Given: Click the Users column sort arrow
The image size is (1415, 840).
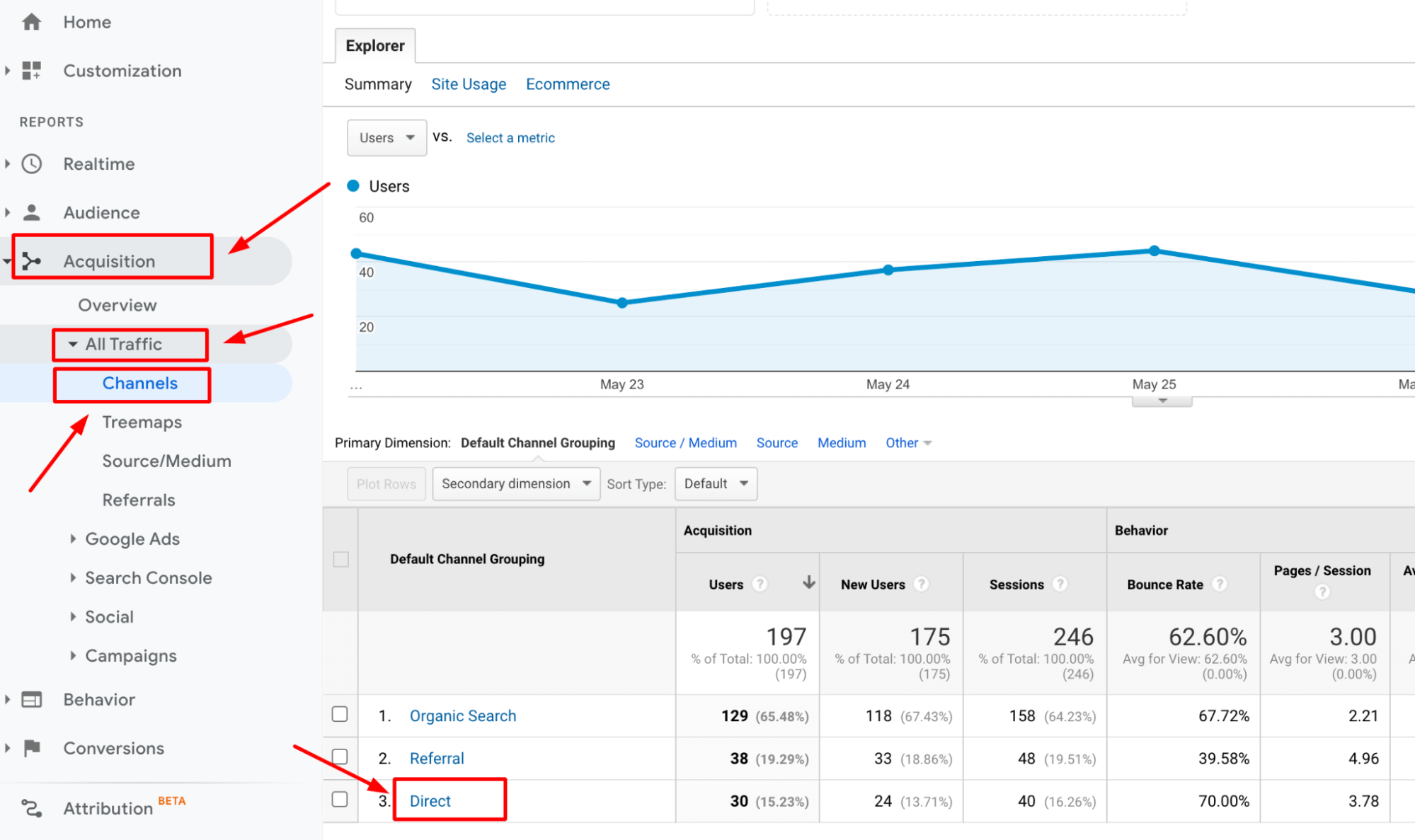Looking at the screenshot, I should [x=808, y=582].
